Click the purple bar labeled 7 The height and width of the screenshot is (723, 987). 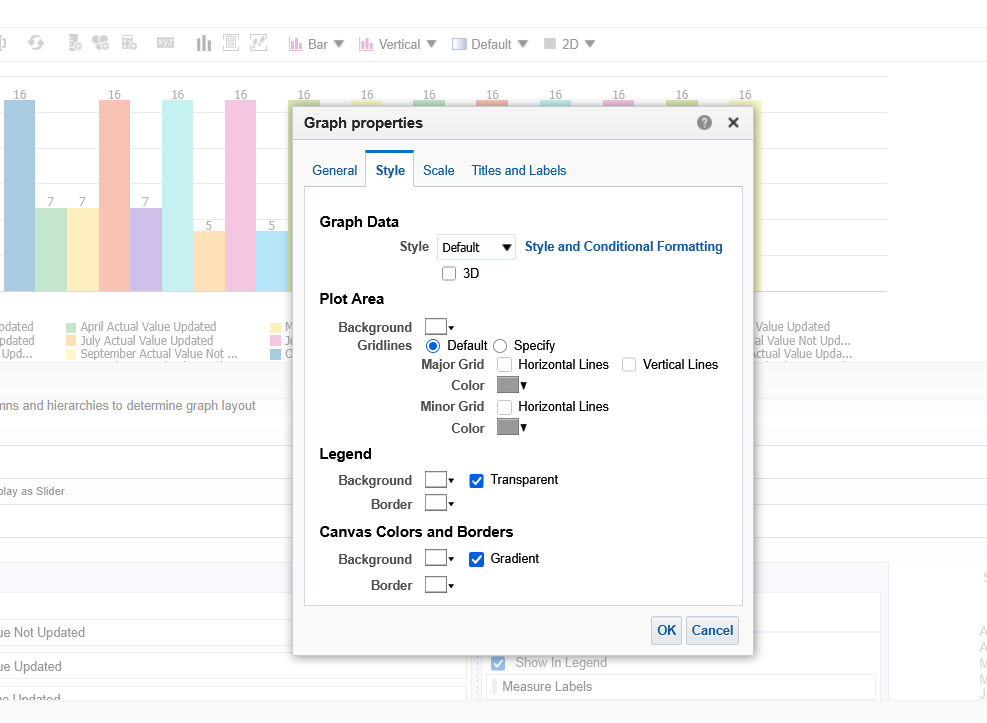click(x=146, y=249)
